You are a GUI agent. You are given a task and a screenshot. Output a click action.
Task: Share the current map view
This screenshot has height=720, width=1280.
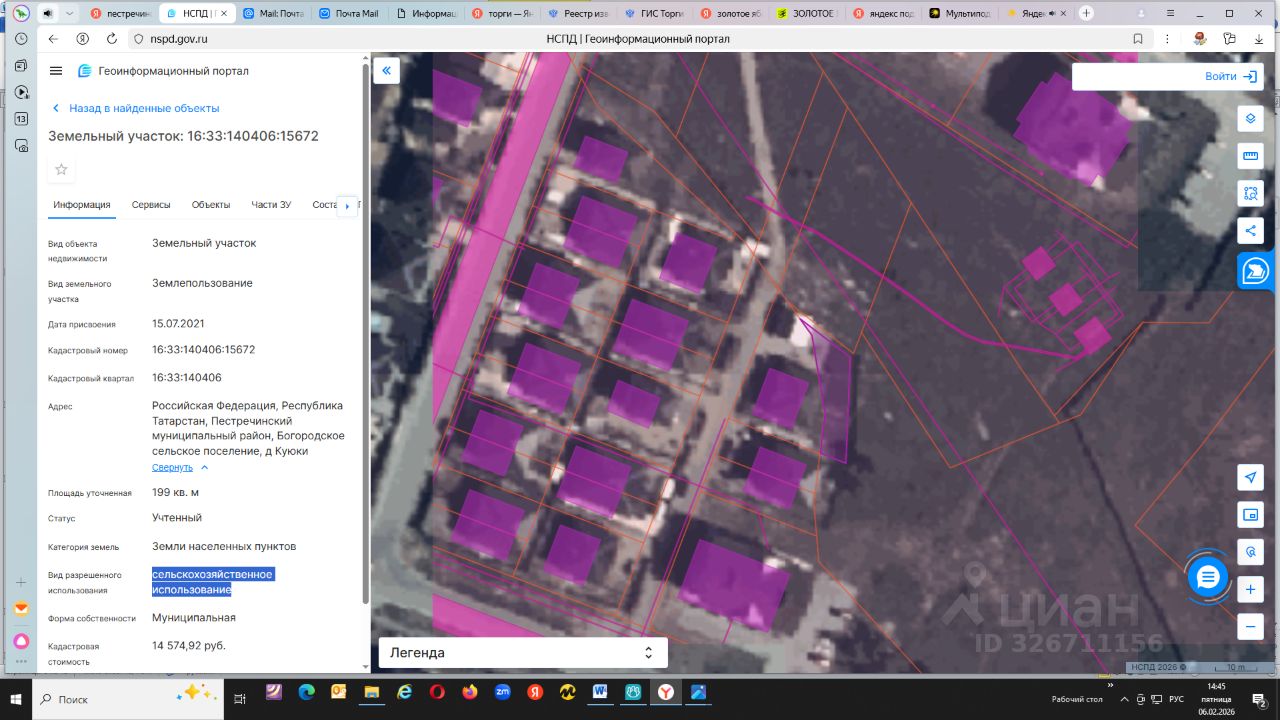point(1250,231)
